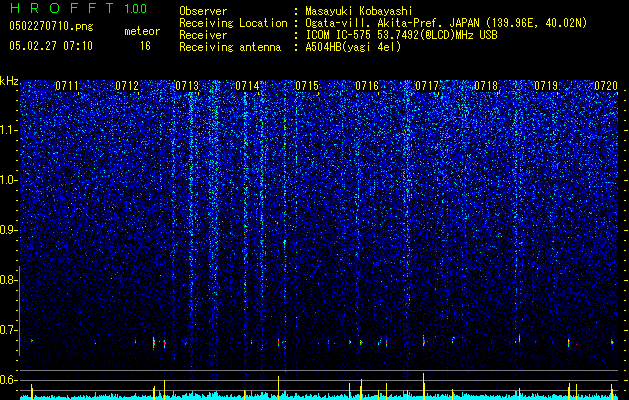Select the Ogata-vill. Akita-Pref. location text
This screenshot has width=629, height=400.
[x=446, y=23]
